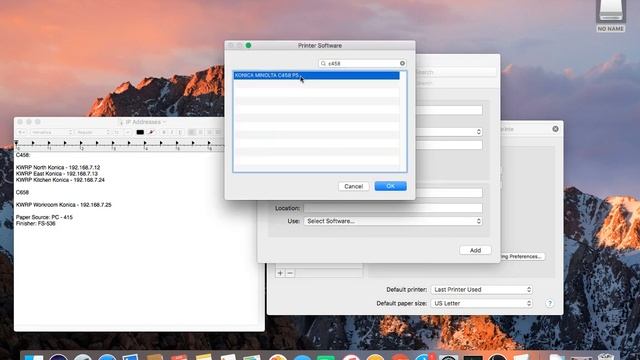Click the Add button in printer dialog

(475, 250)
